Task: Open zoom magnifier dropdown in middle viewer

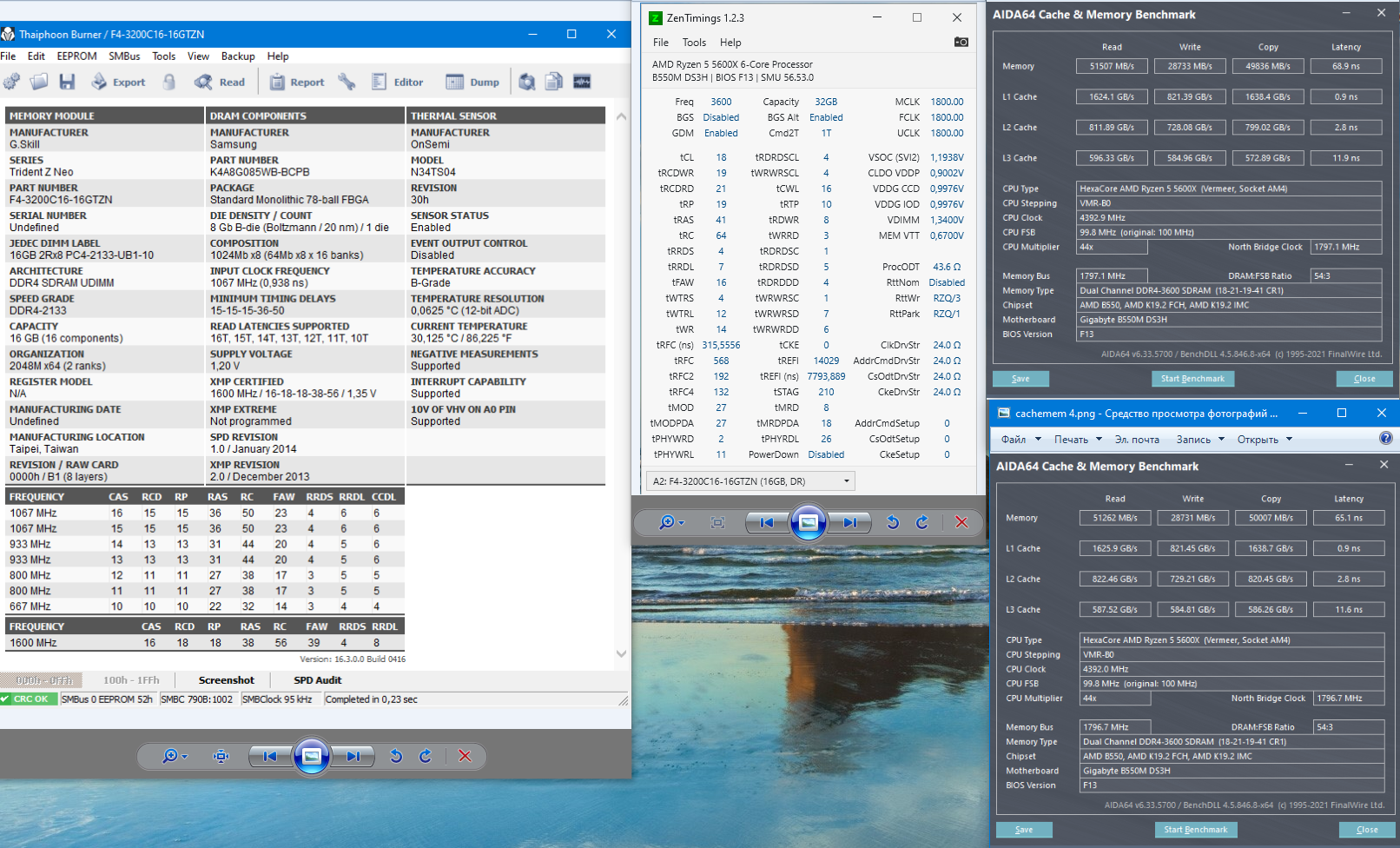Action: (x=671, y=522)
